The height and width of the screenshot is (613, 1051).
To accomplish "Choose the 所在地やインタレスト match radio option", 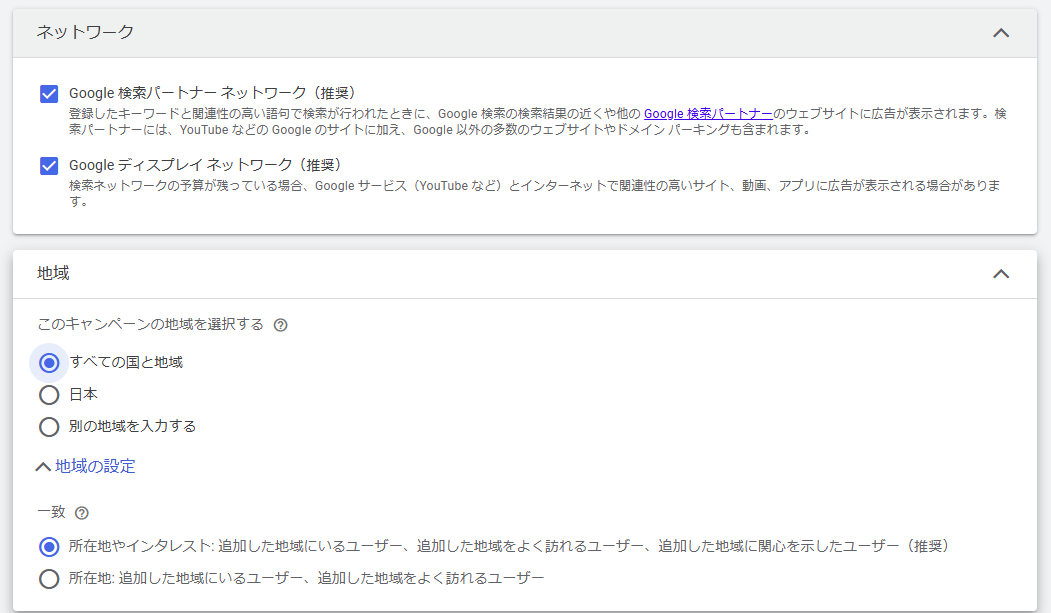I will coord(49,547).
